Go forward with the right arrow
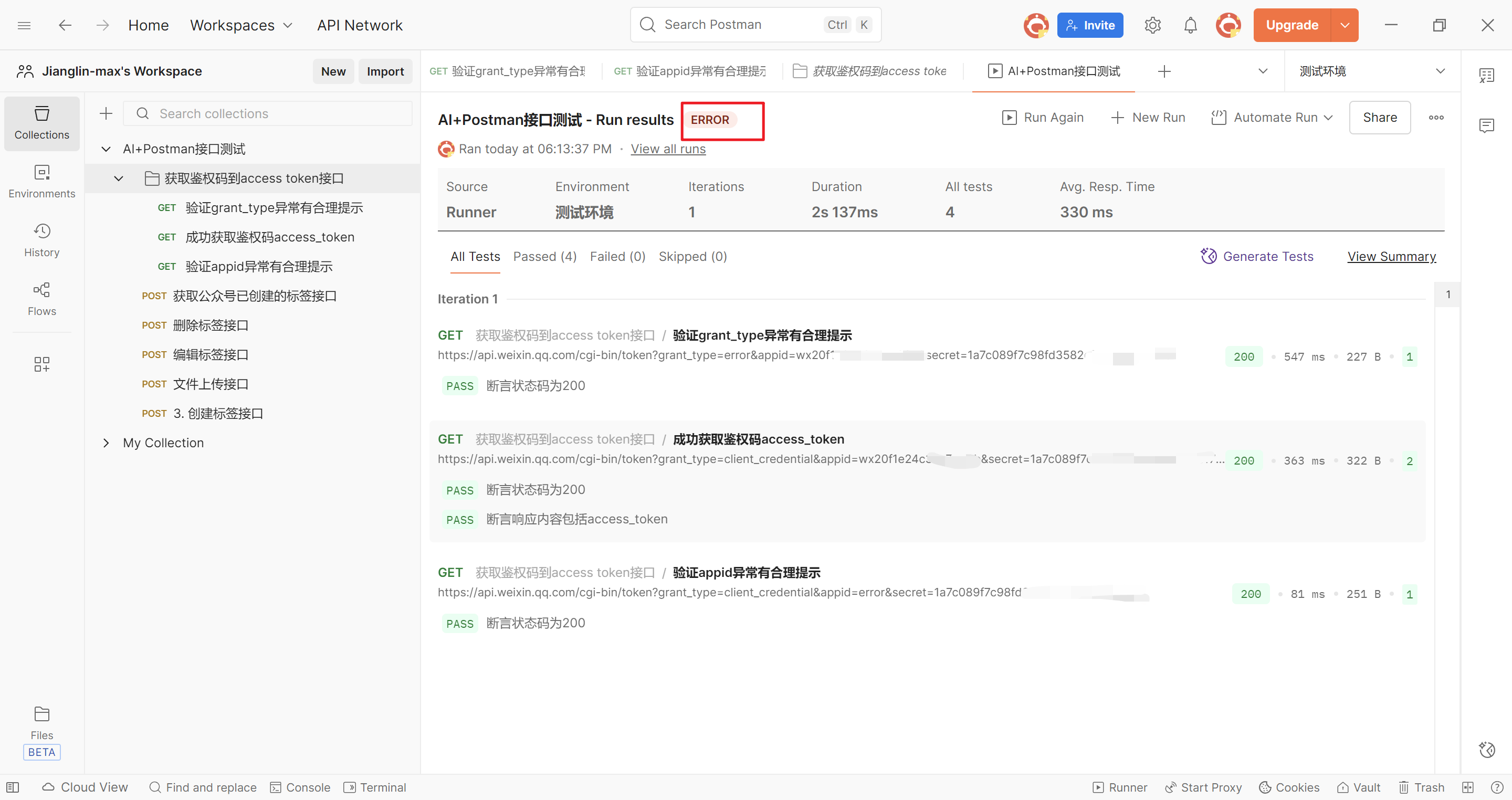The image size is (1512, 800). click(x=103, y=25)
